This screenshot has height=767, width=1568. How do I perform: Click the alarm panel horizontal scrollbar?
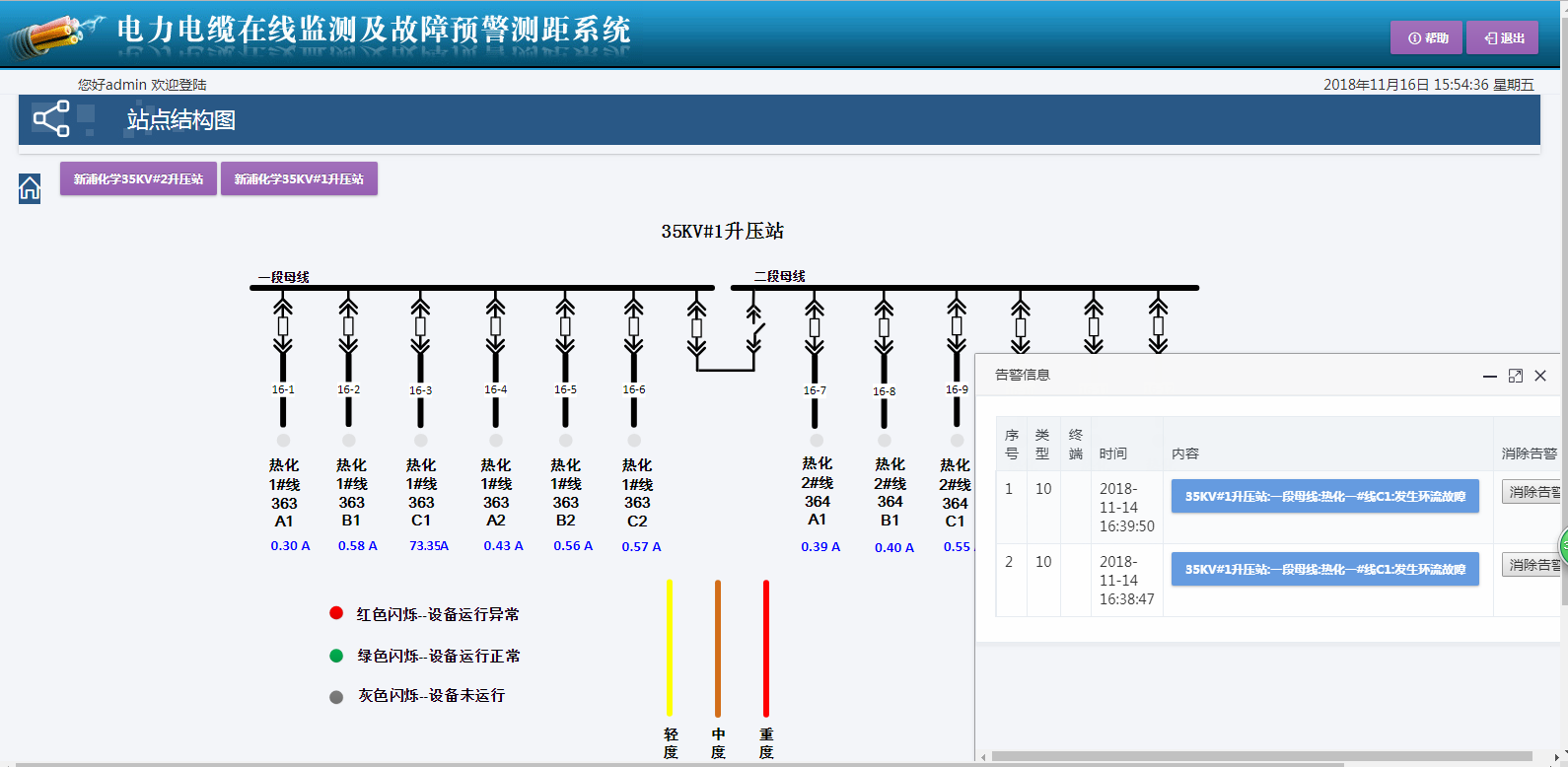1262,757
